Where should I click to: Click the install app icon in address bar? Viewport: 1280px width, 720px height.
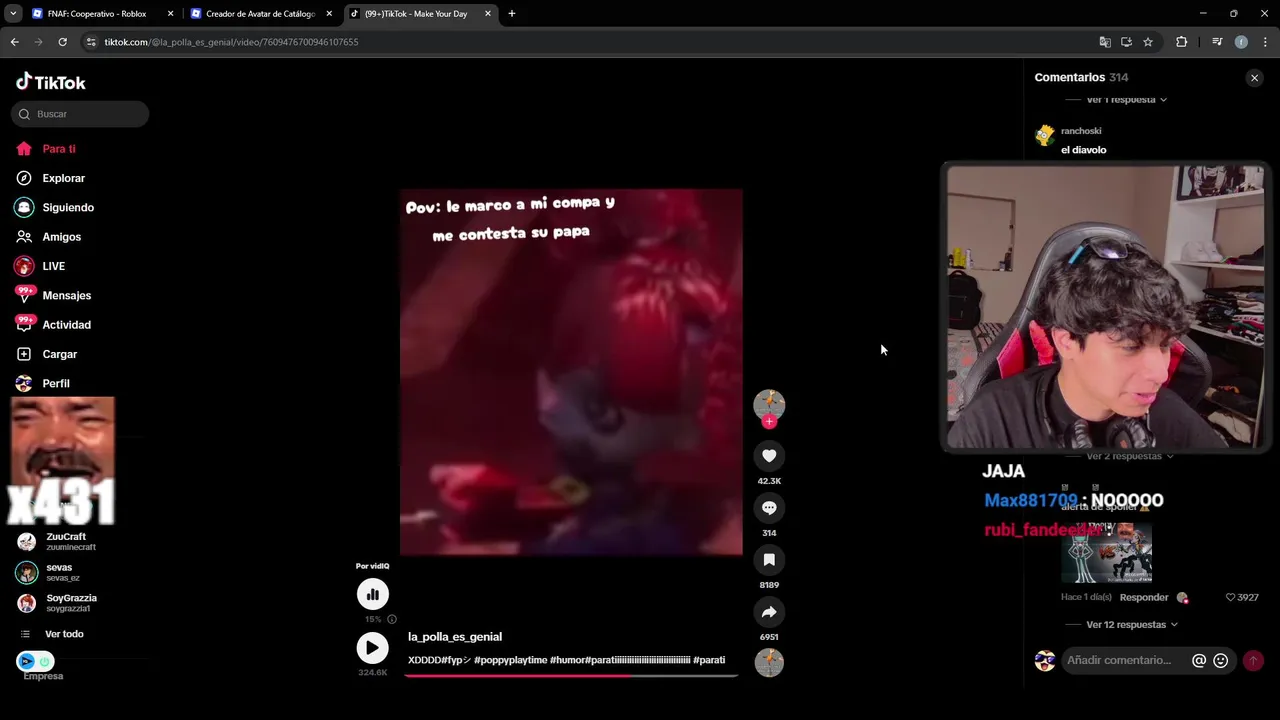(x=1126, y=42)
